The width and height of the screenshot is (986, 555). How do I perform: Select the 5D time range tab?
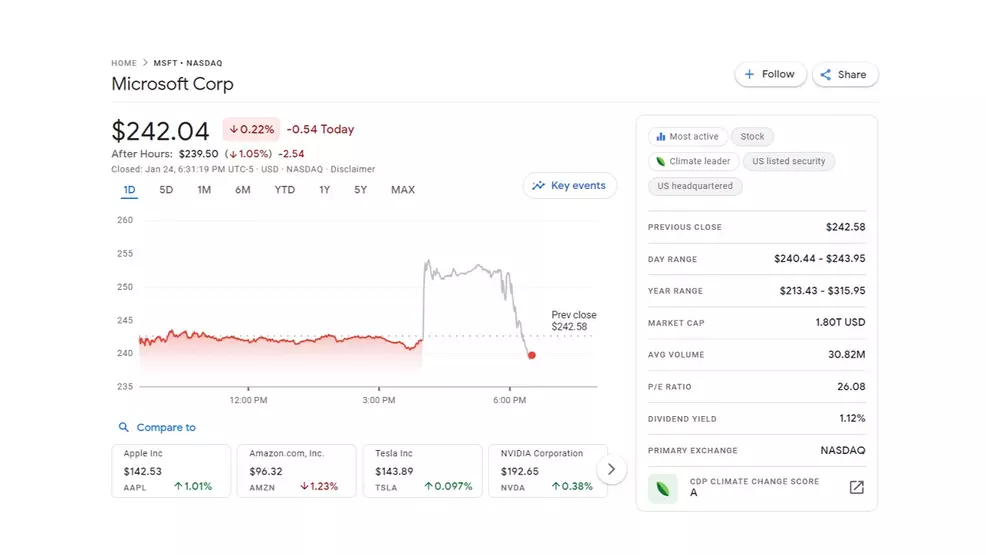[166, 190]
